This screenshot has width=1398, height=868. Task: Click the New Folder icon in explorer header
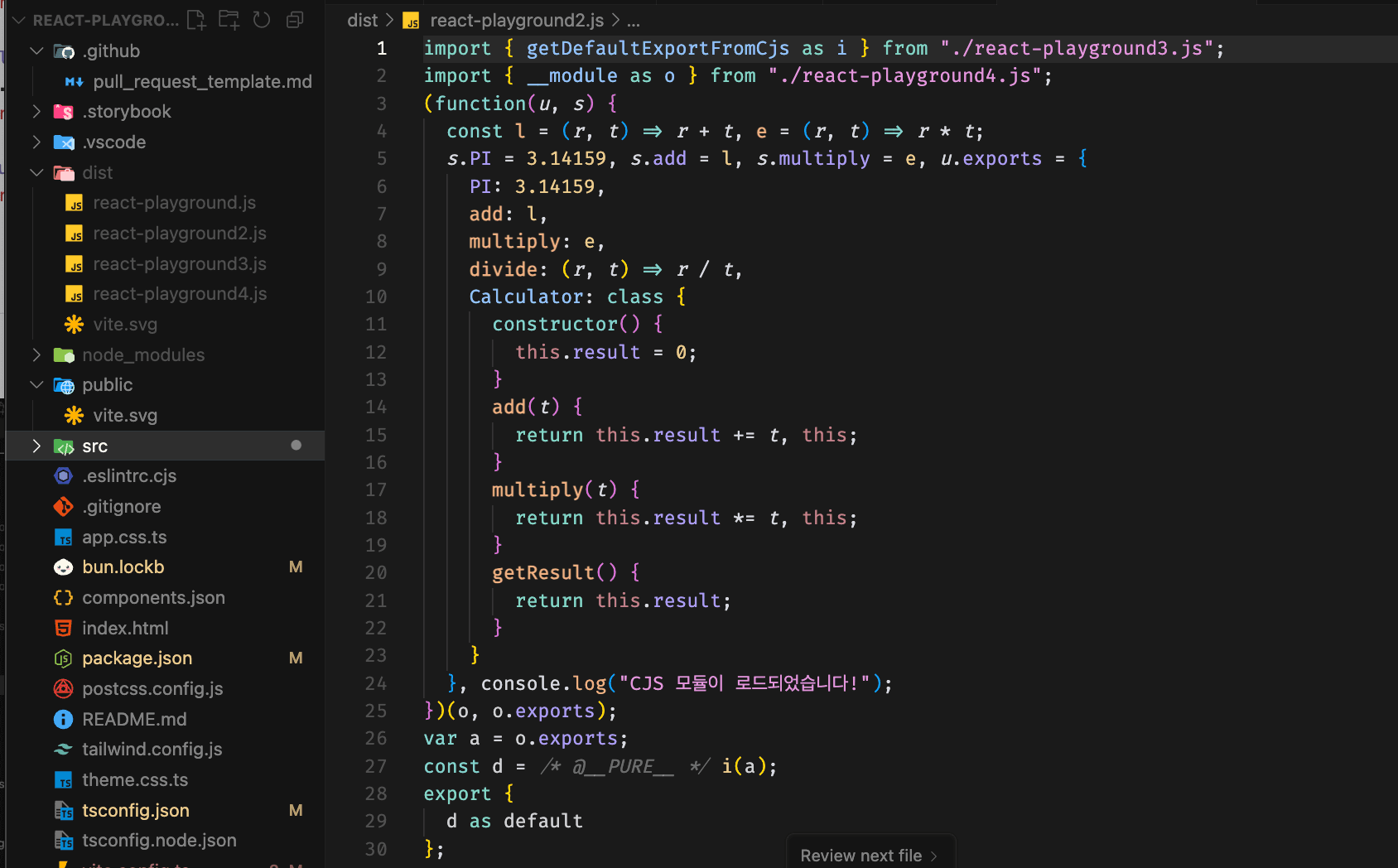[x=229, y=20]
